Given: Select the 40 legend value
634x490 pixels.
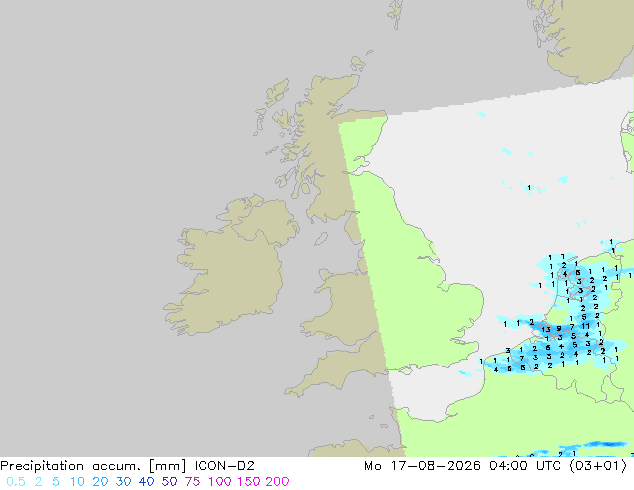Looking at the screenshot, I should click(x=146, y=482).
